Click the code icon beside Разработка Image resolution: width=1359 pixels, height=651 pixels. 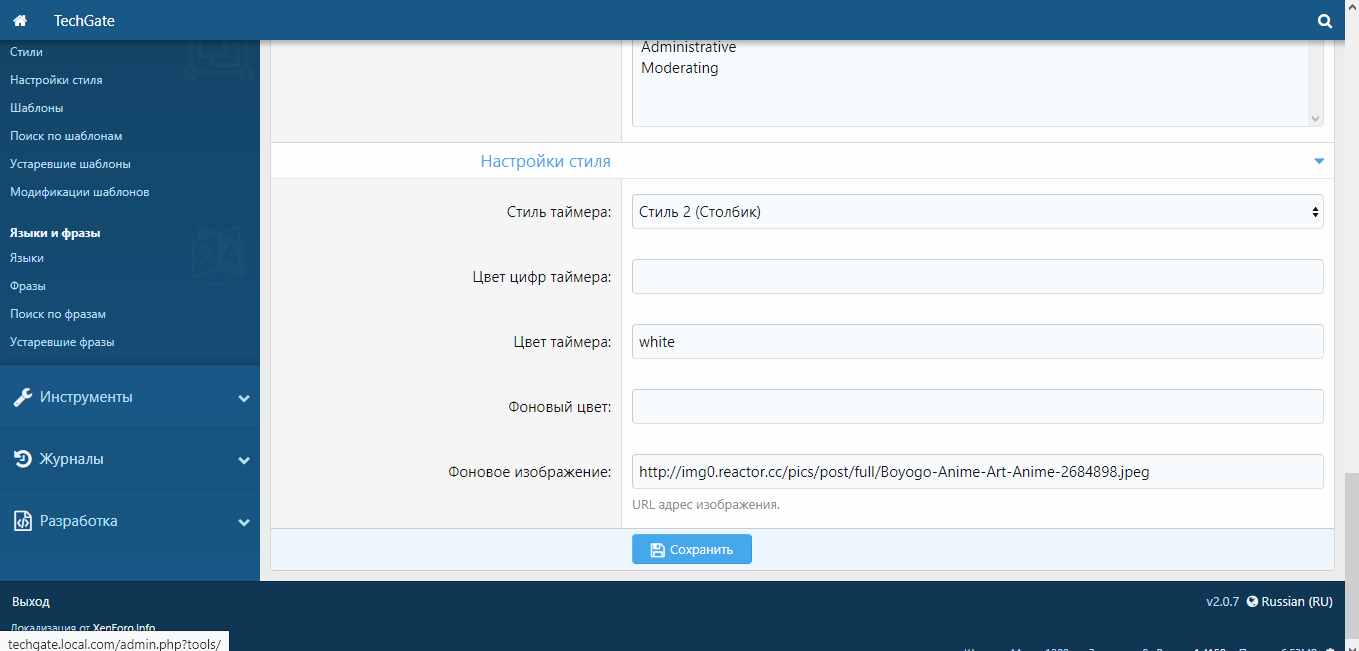[x=22, y=521]
